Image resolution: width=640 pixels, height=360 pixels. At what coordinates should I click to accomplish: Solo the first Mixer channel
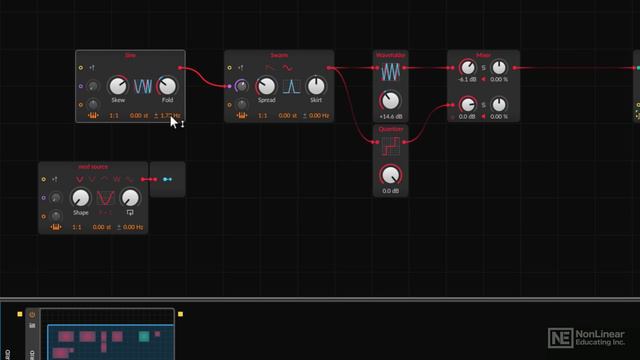pos(484,68)
